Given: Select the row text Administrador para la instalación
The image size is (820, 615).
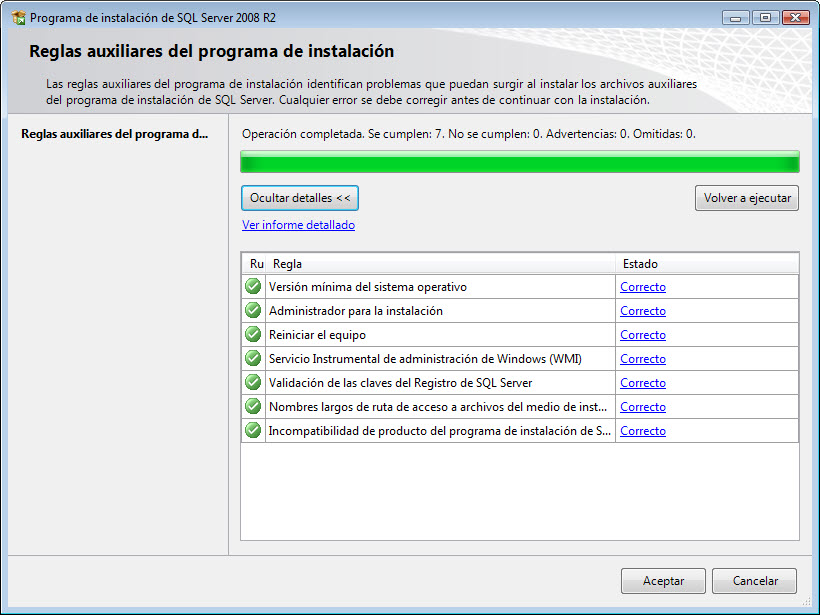Looking at the screenshot, I should [356, 311].
